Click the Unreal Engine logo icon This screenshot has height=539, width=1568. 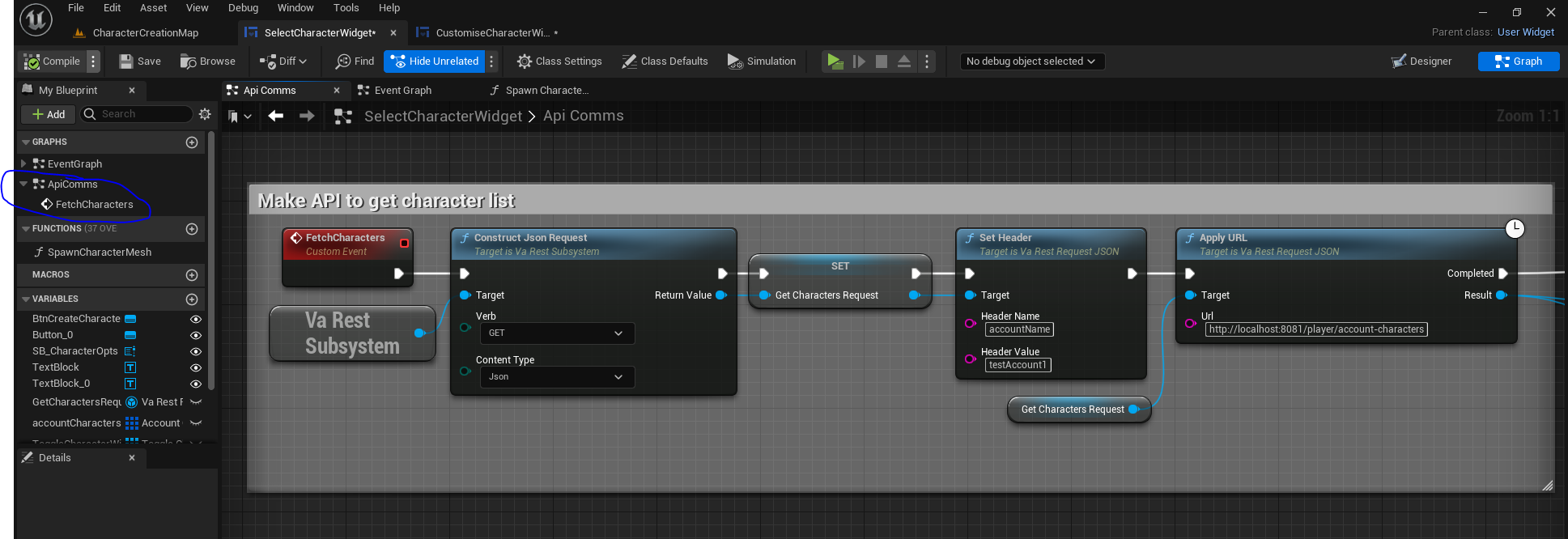click(36, 19)
